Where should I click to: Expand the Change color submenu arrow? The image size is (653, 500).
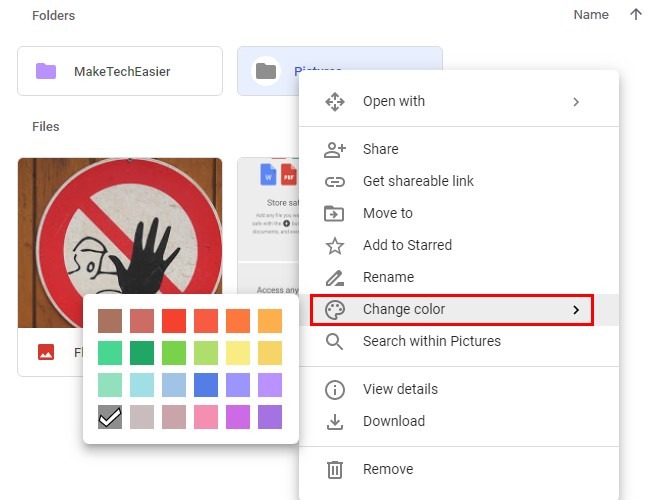click(x=576, y=310)
